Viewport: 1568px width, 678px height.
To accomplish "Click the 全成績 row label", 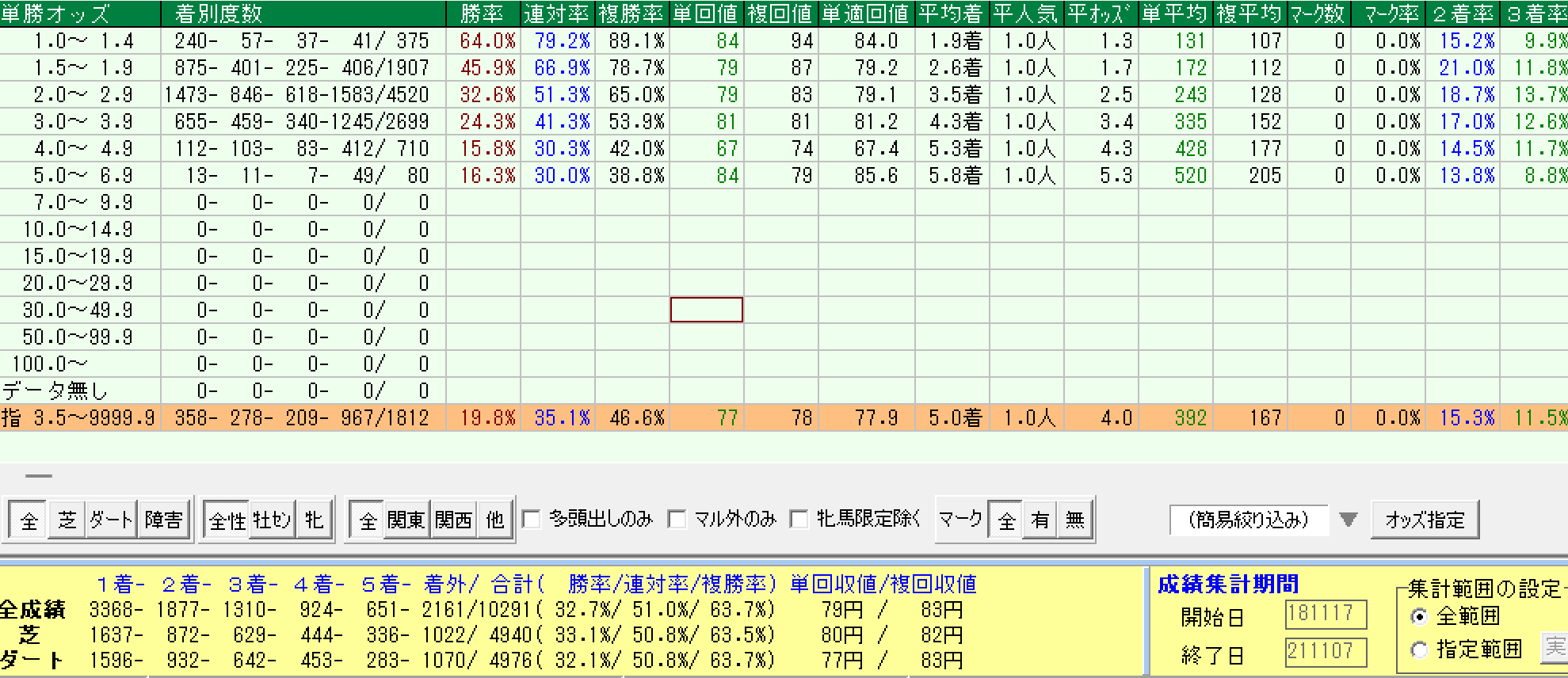I will [33, 609].
